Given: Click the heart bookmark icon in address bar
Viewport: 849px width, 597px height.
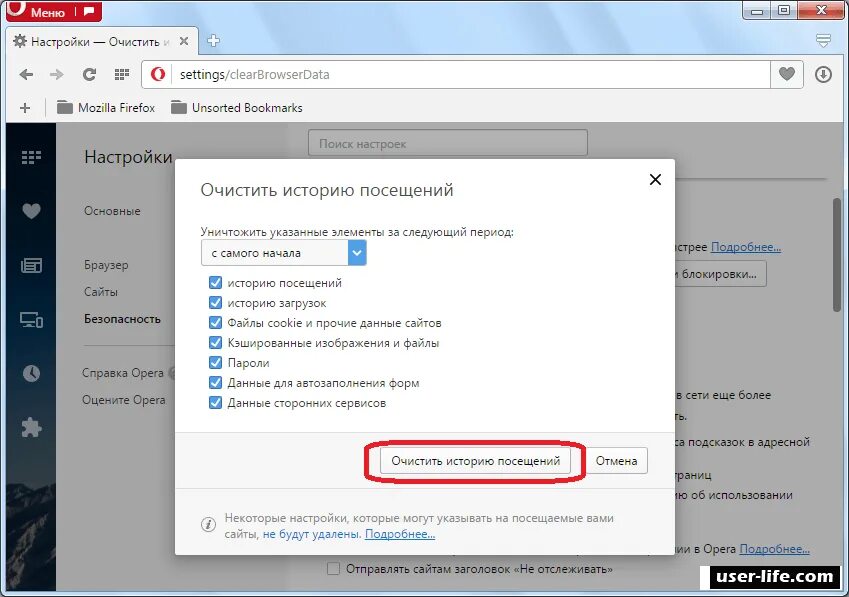Looking at the screenshot, I should tap(787, 74).
